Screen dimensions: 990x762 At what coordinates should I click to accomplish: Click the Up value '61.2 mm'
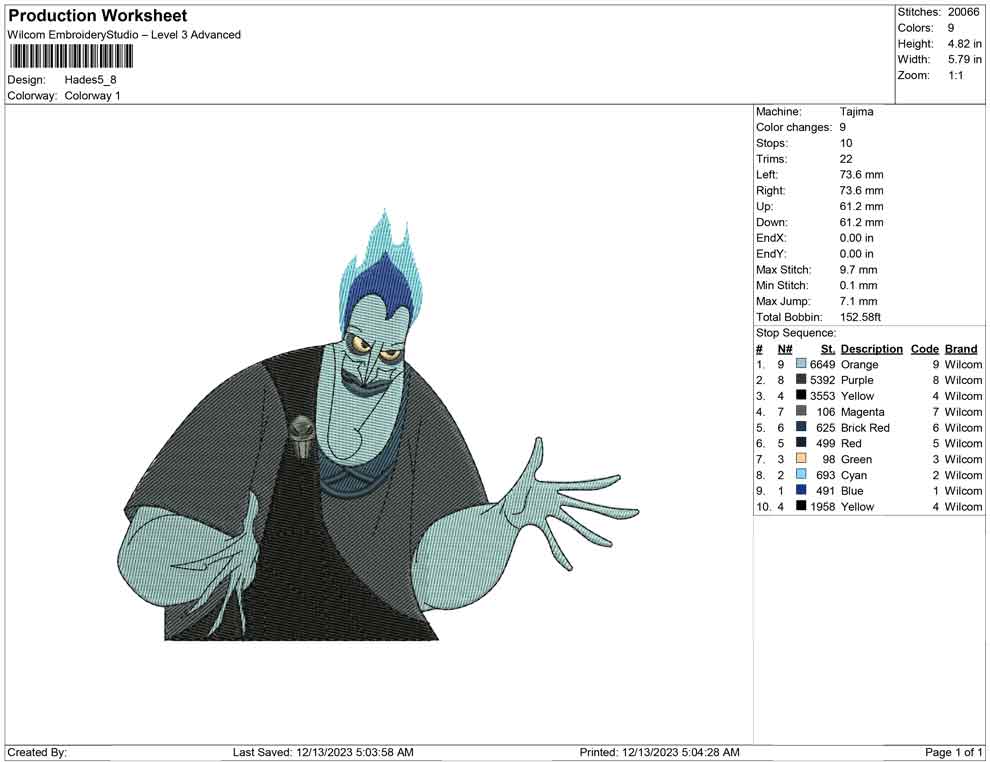[x=861, y=206]
